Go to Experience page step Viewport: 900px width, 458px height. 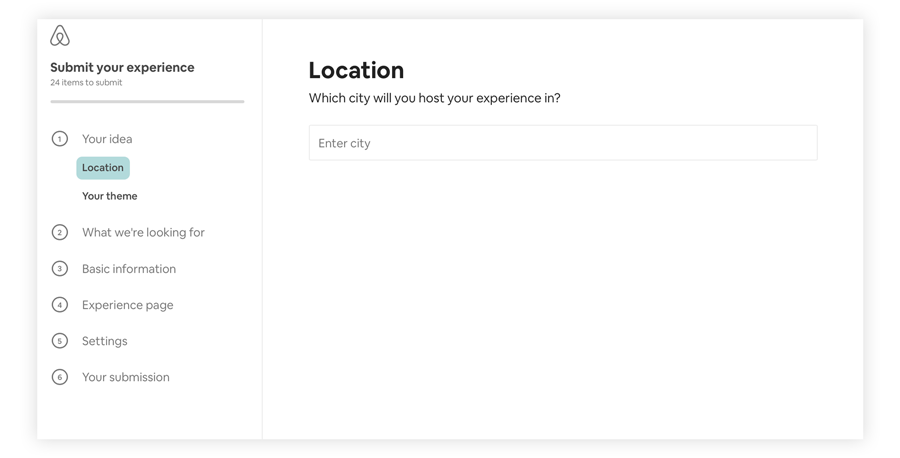127,305
